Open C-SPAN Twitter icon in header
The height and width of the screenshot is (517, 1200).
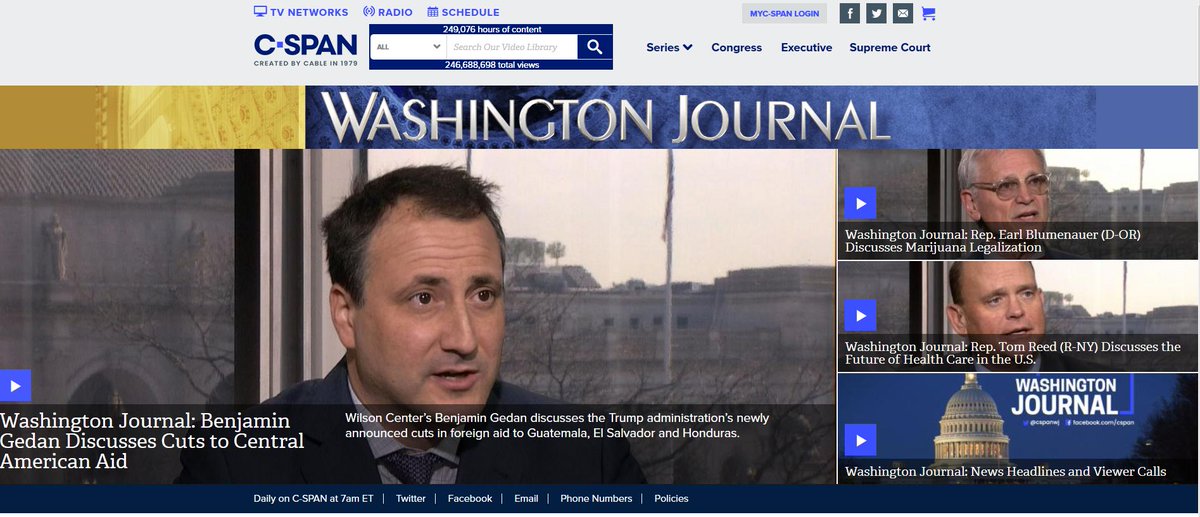(x=876, y=13)
